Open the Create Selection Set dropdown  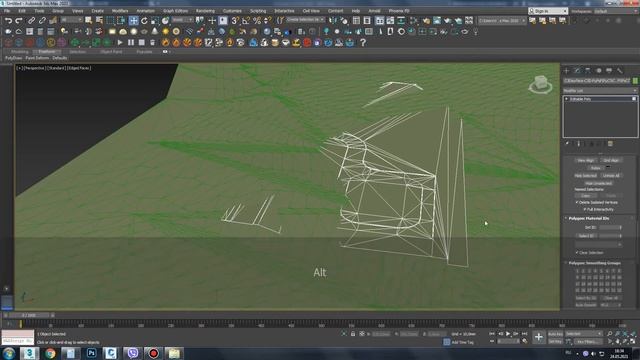tap(305, 20)
